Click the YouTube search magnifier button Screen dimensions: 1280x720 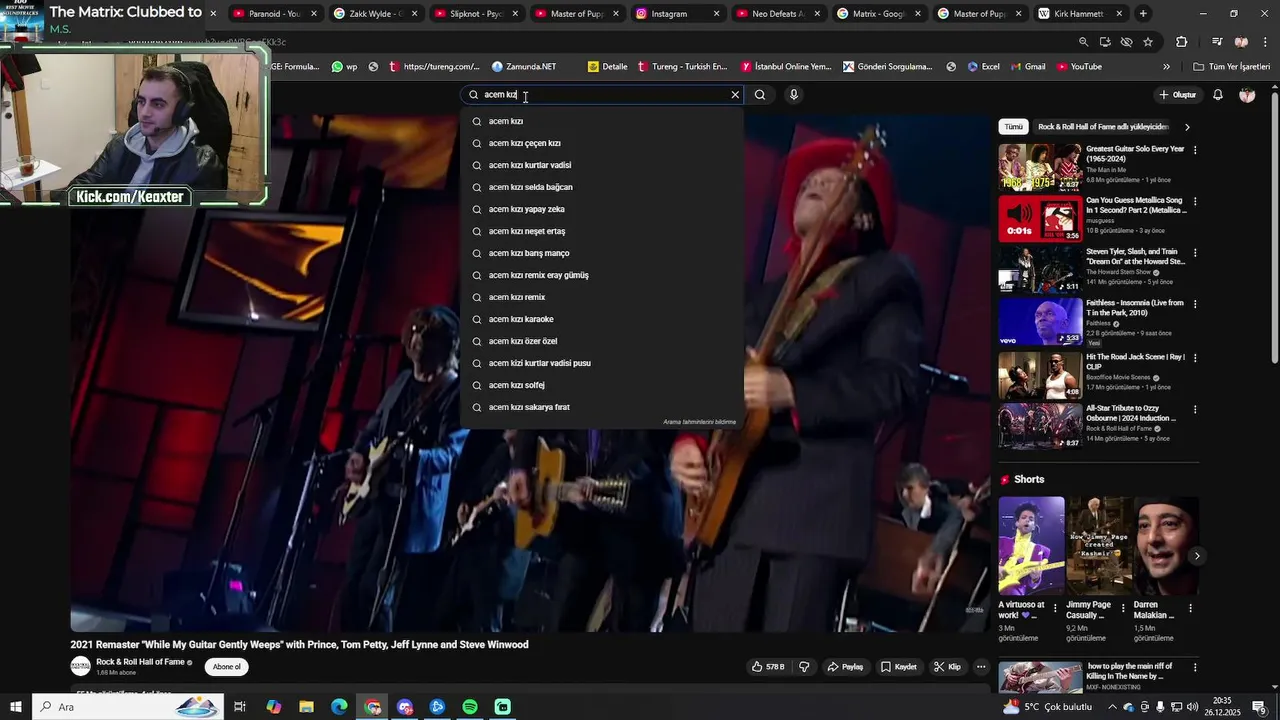click(x=760, y=95)
